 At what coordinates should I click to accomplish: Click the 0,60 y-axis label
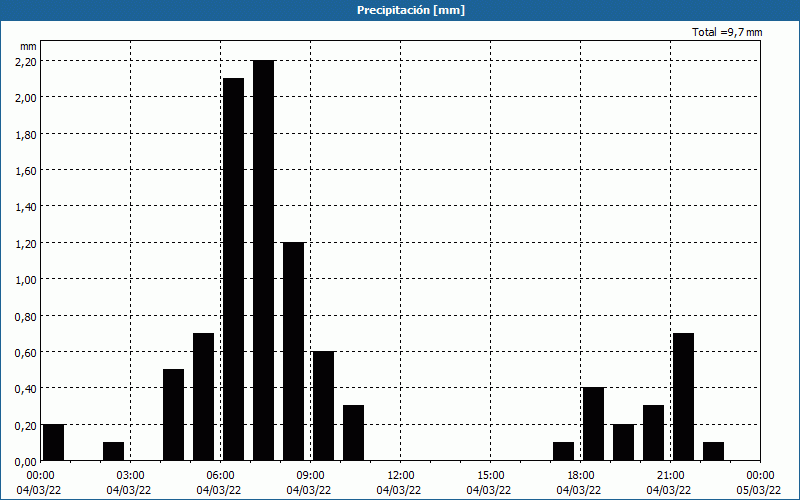click(26, 353)
